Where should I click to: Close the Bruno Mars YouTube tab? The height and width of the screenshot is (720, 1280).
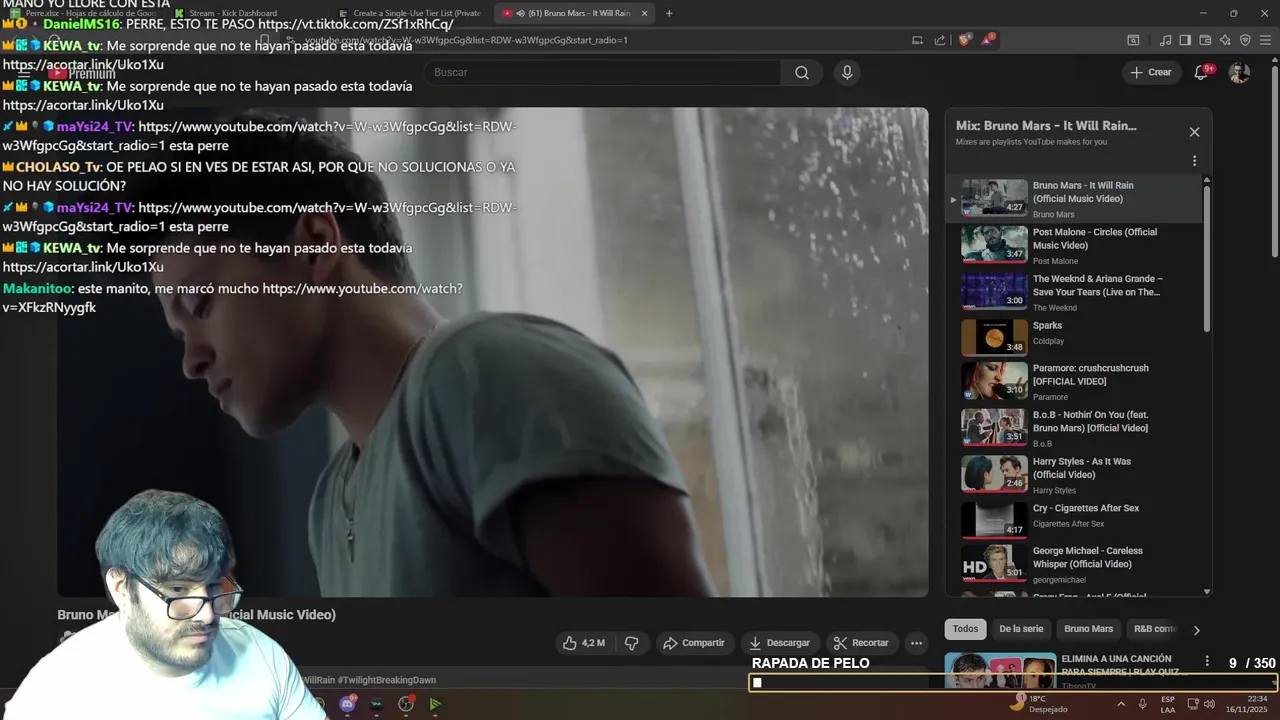pyautogui.click(x=644, y=13)
